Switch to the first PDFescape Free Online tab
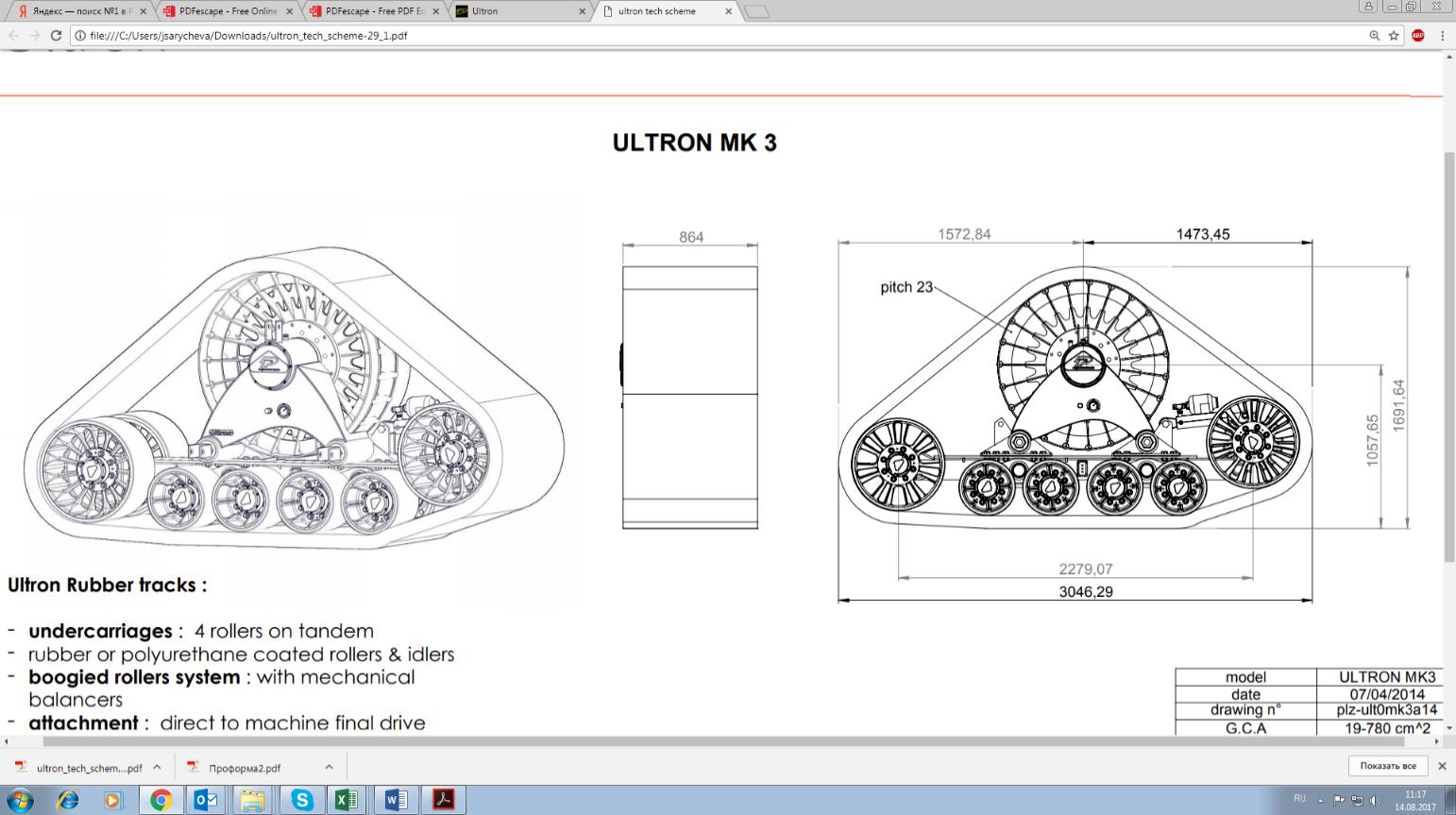The width and height of the screenshot is (1456, 815). pyautogui.click(x=227, y=11)
